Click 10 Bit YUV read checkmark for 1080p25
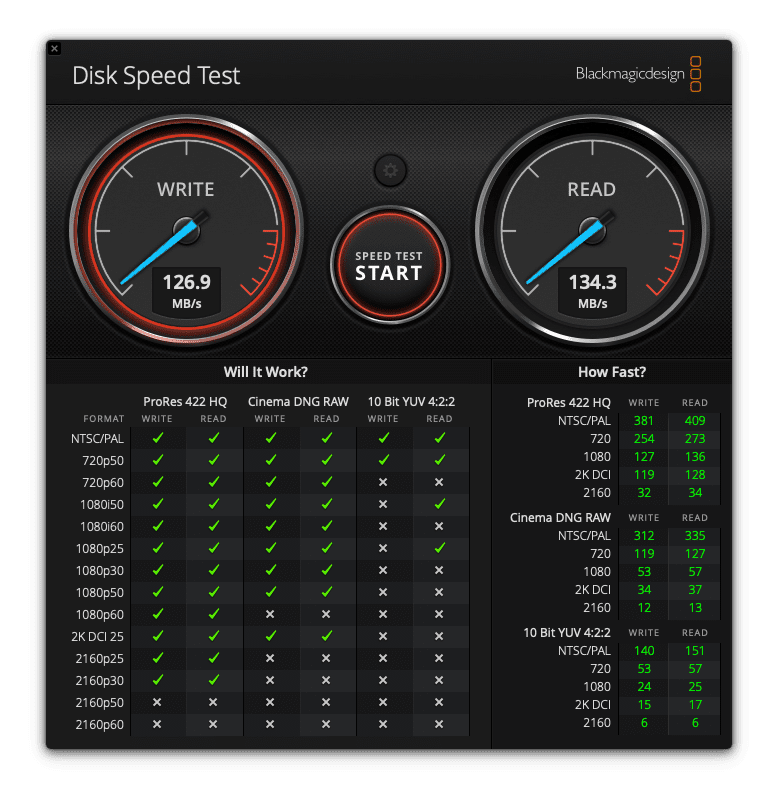778x802 pixels. tap(439, 548)
